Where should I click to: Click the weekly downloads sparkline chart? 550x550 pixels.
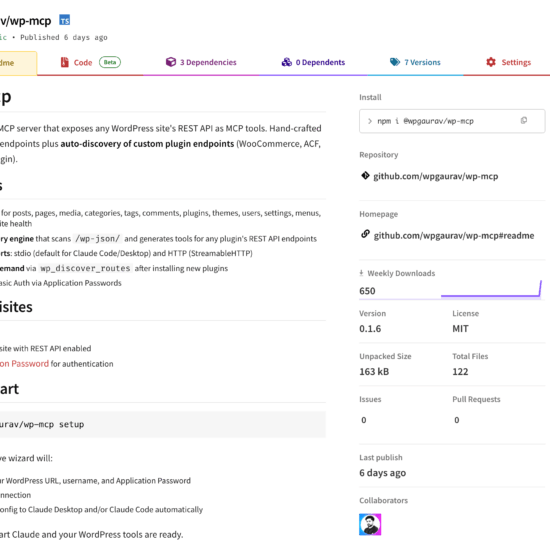[x=491, y=289]
